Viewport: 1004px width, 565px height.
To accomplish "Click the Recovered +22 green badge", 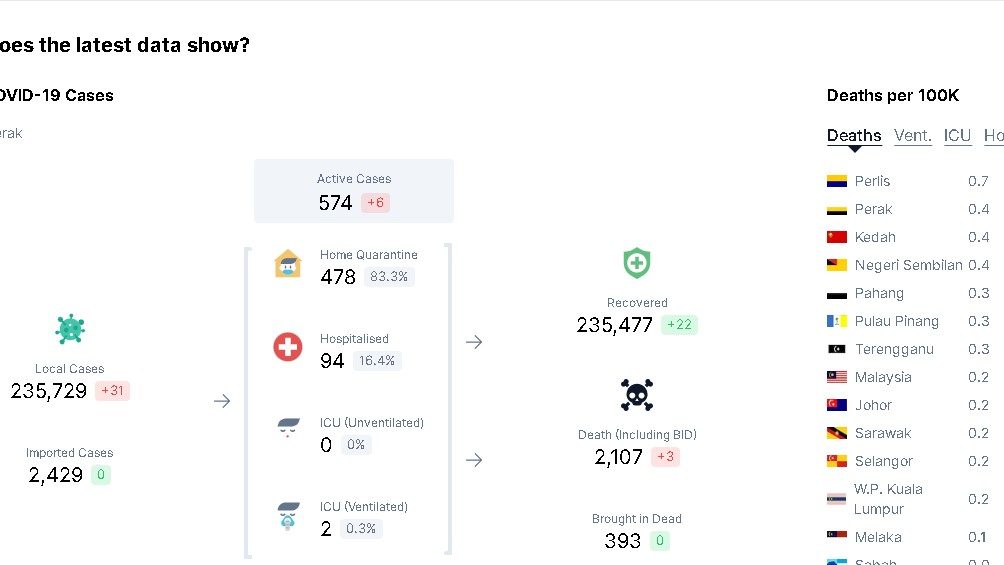I will click(x=679, y=325).
